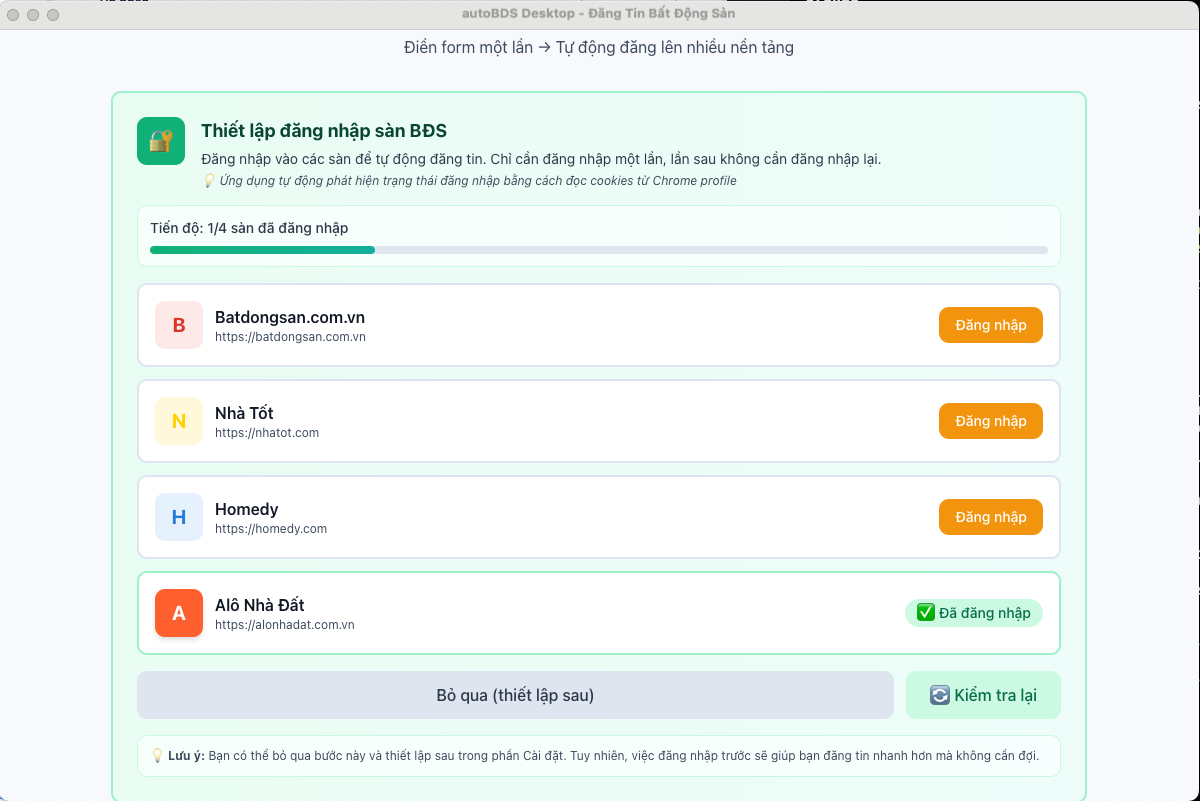Select the Batdongsan.com.vn platform name
Image resolution: width=1200 pixels, height=801 pixels.
click(290, 317)
